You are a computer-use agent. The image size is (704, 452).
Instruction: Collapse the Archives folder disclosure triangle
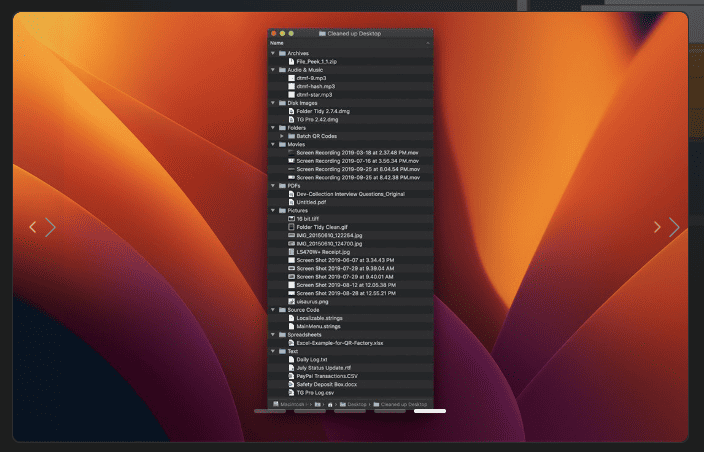pos(273,53)
